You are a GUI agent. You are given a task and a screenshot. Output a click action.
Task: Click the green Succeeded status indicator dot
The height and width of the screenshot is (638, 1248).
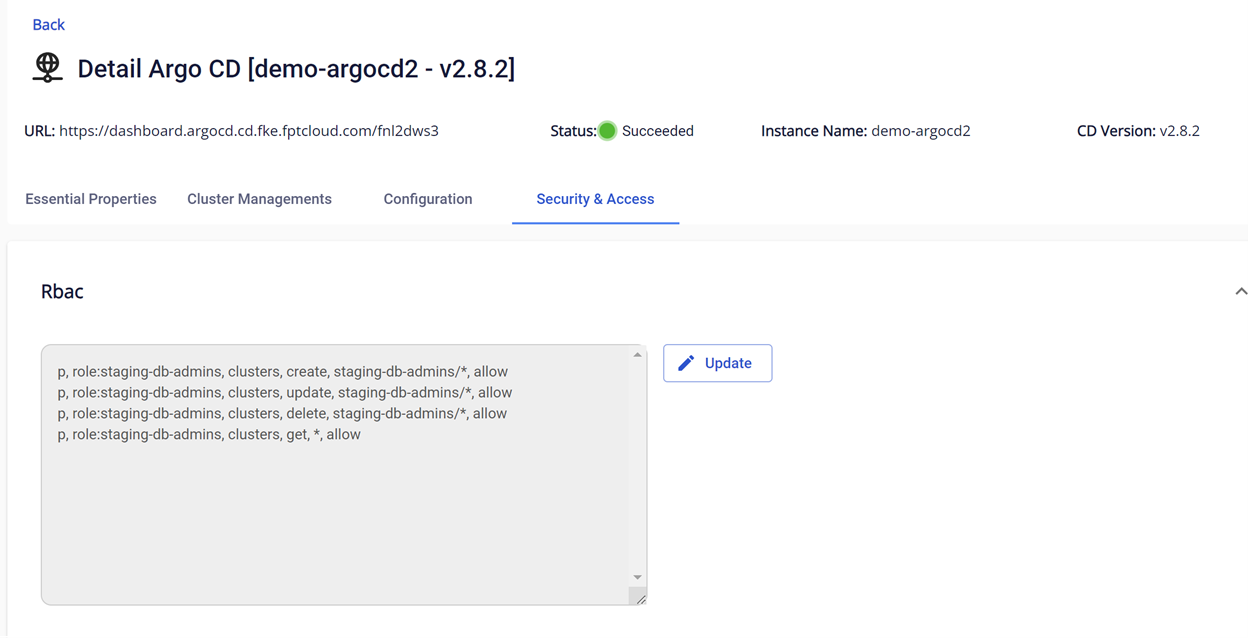[x=607, y=131]
